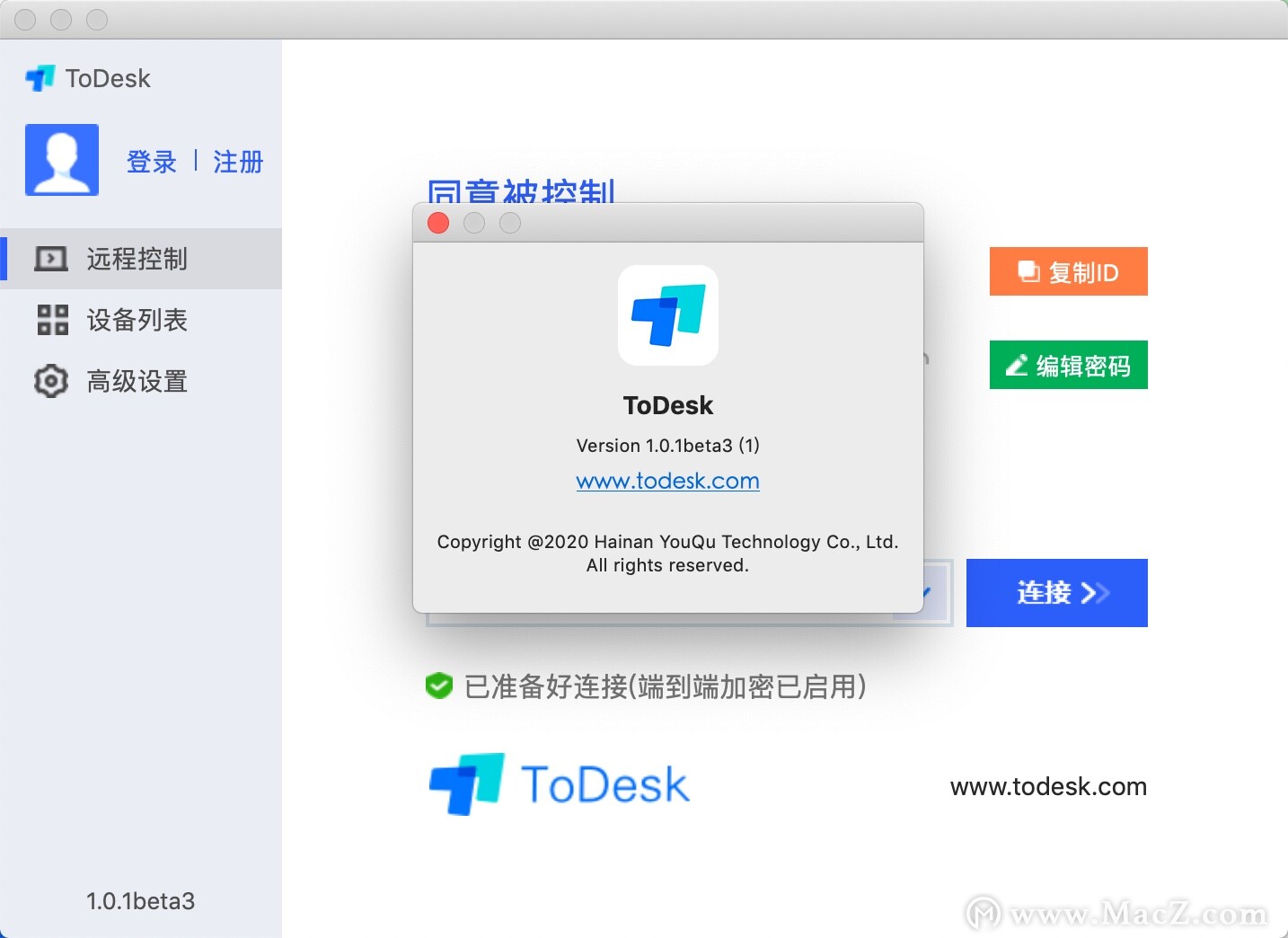
Task: Select the 设备列表 sidebar tab
Action: 141,320
